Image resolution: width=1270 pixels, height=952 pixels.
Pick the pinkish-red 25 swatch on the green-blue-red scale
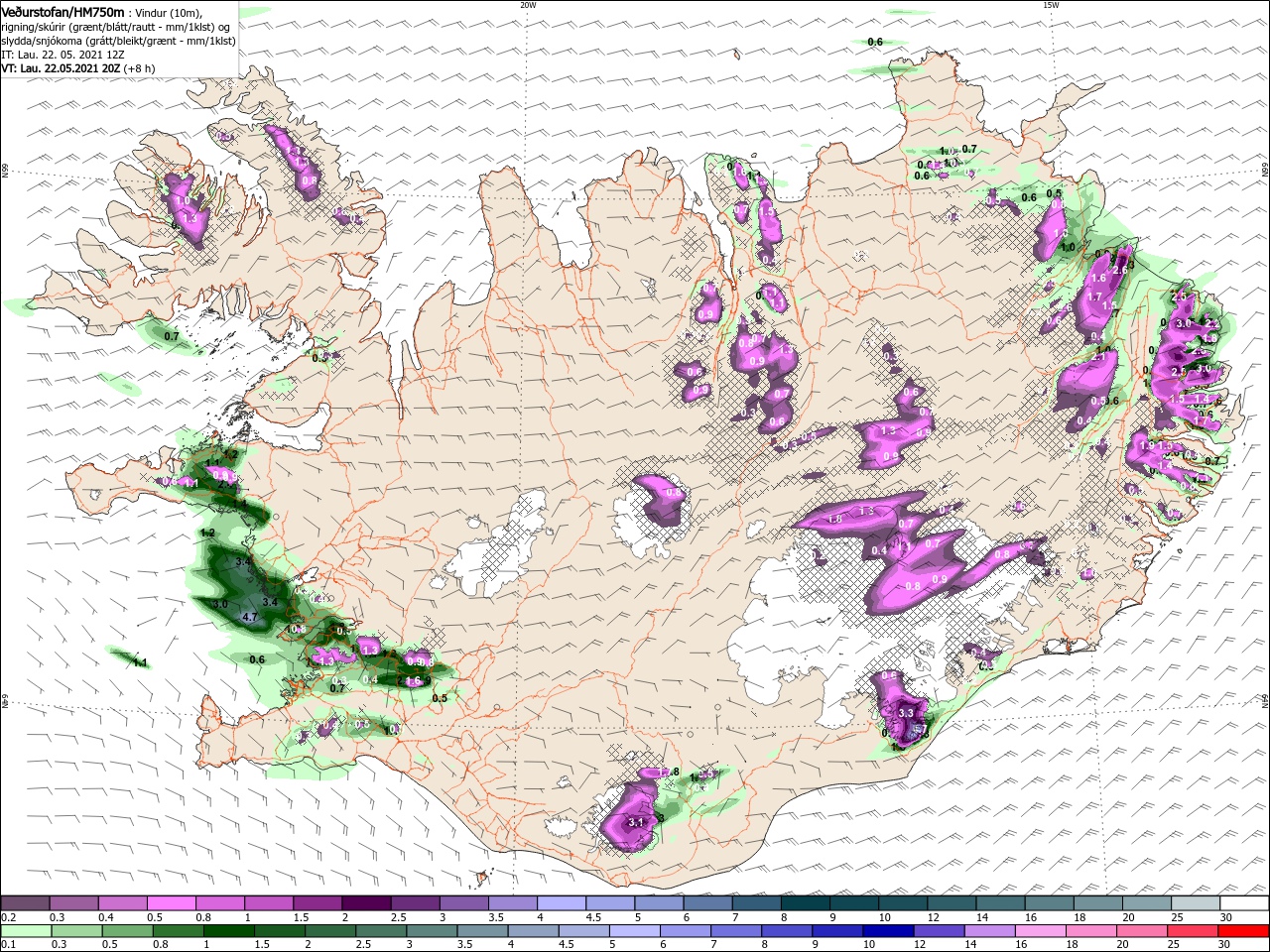[x=1192, y=931]
